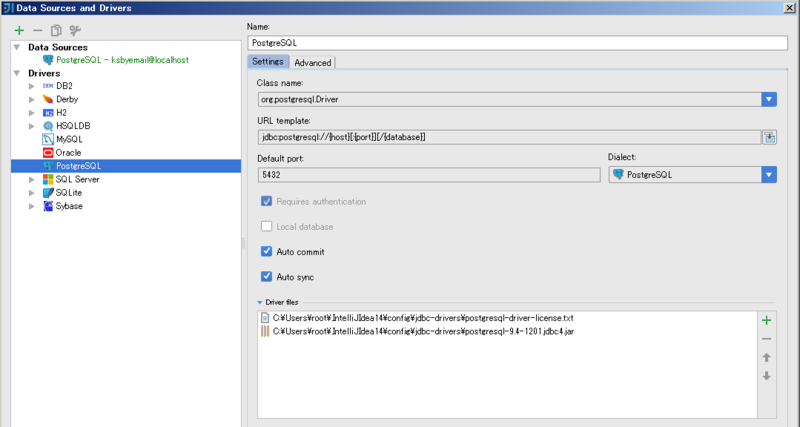Click the Default port field
The width and height of the screenshot is (800, 427).
tap(429, 174)
